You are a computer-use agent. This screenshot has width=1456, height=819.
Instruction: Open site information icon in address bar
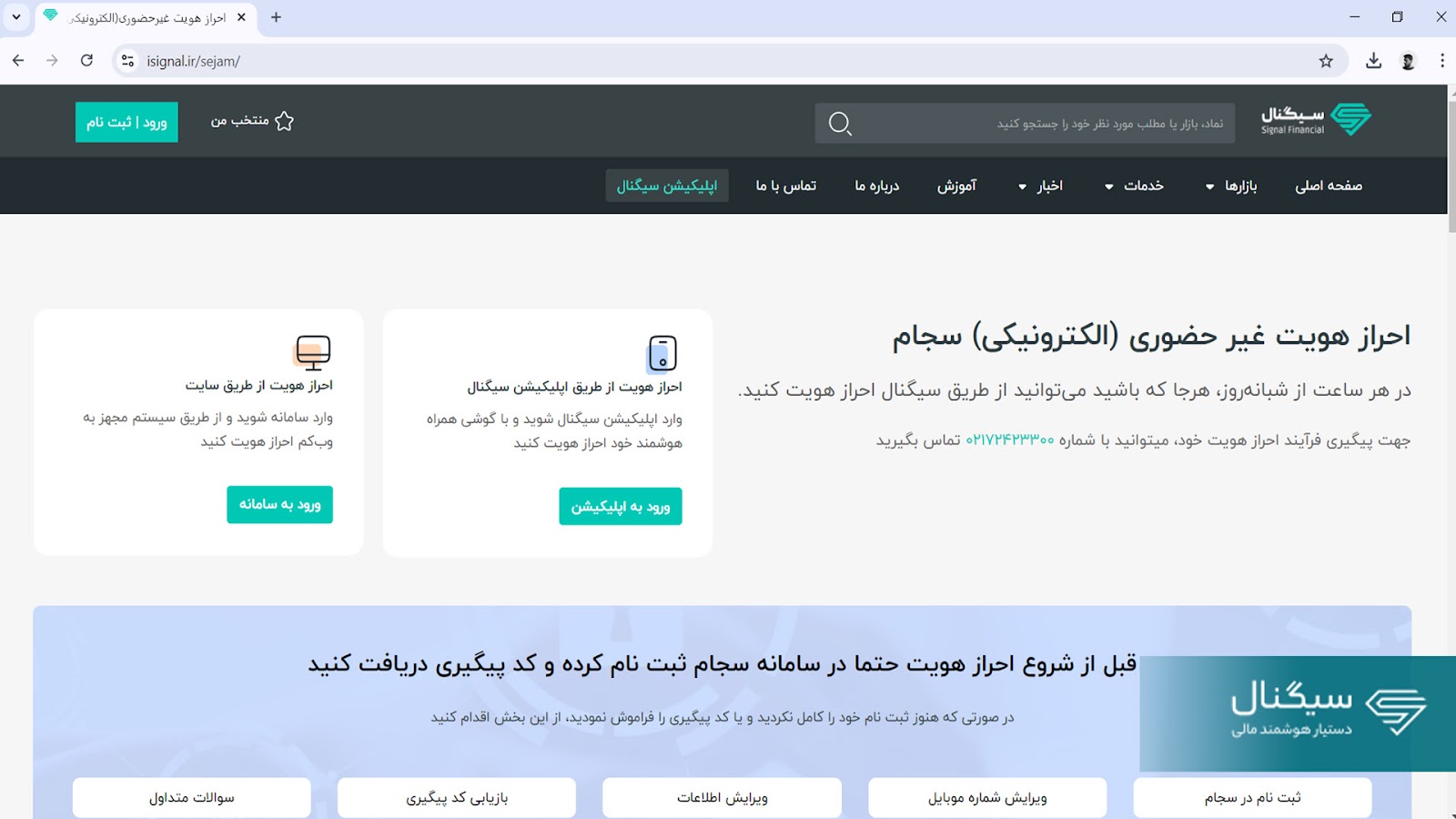click(128, 61)
